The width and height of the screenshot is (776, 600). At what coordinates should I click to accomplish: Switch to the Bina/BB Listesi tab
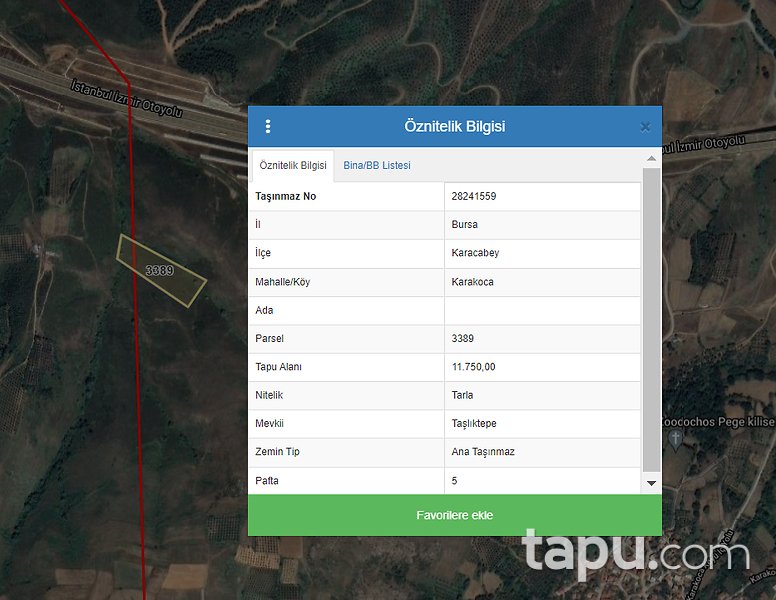pyautogui.click(x=376, y=165)
